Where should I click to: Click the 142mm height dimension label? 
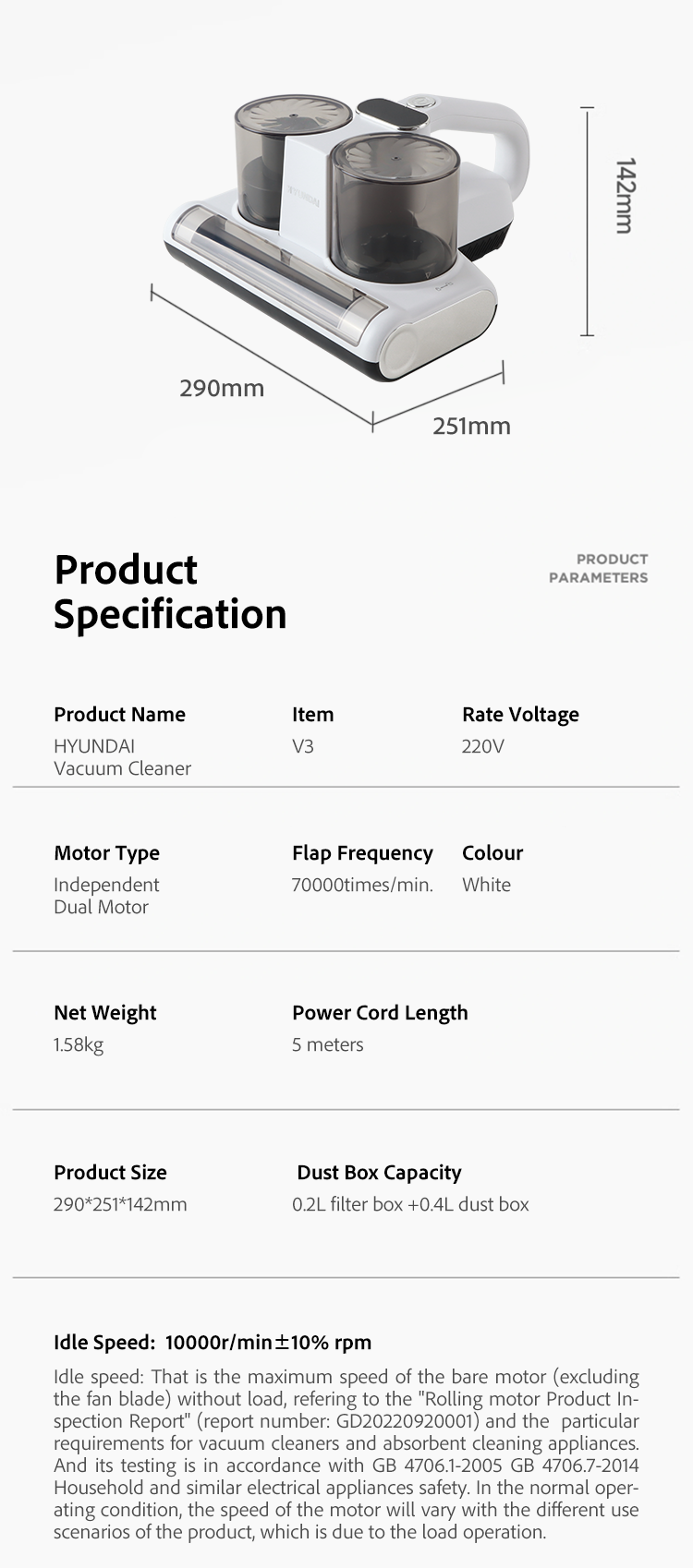click(626, 195)
